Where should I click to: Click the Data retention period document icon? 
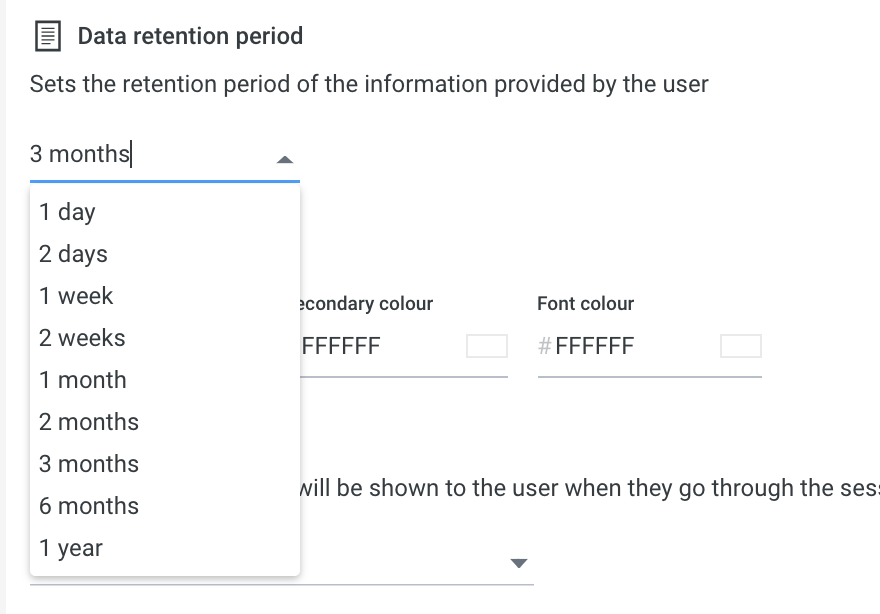tap(48, 36)
